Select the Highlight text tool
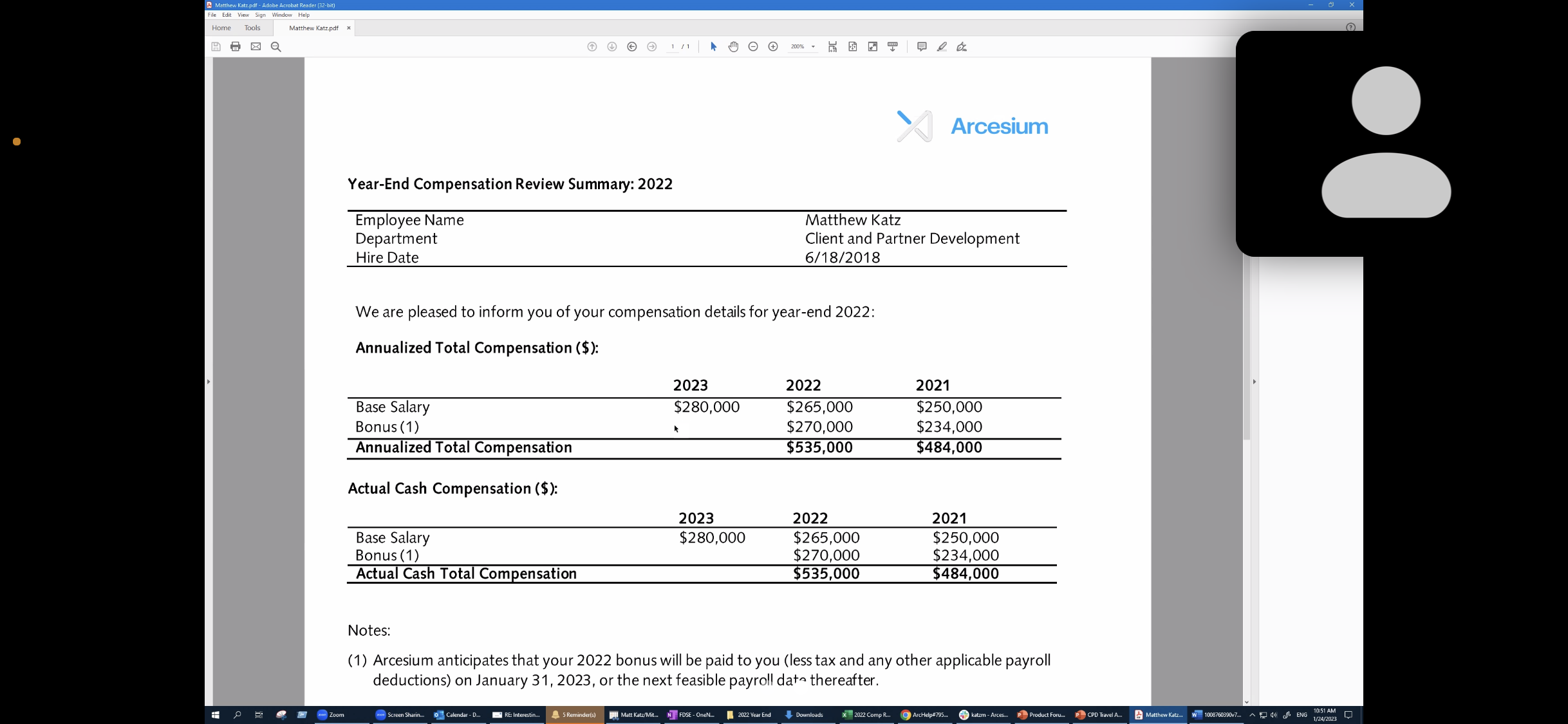This screenshot has height=724, width=1568. [x=942, y=47]
